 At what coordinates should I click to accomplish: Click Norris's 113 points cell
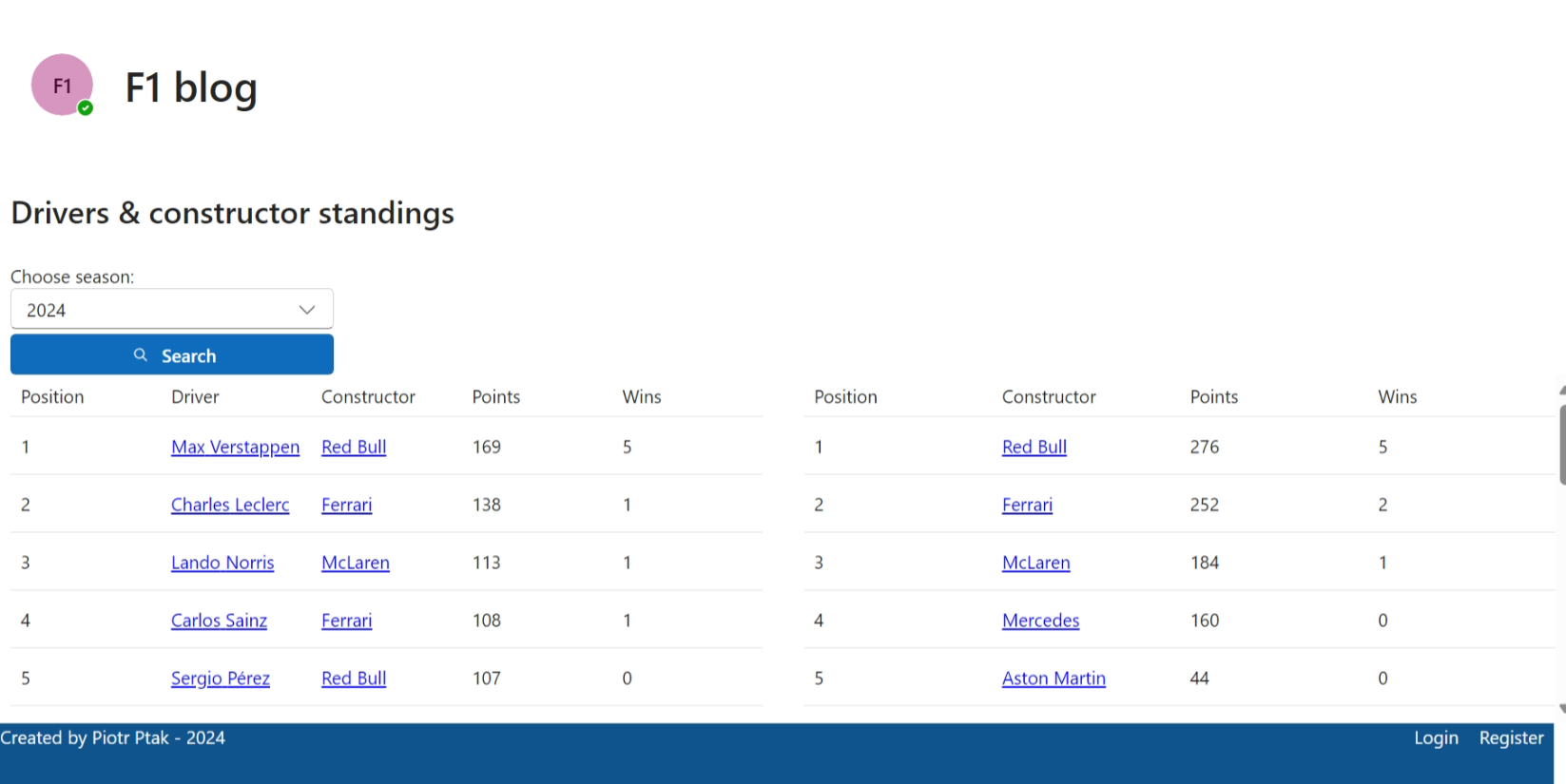point(487,563)
